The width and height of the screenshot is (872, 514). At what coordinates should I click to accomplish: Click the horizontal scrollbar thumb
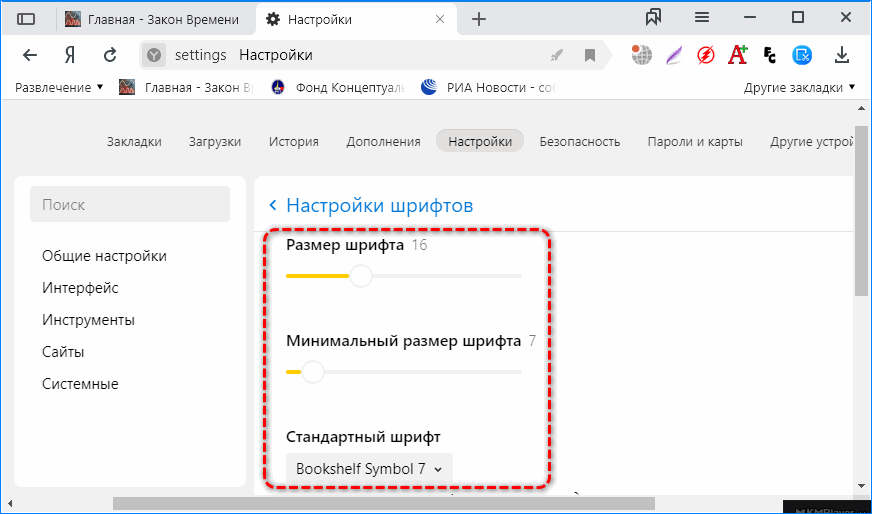pos(384,503)
